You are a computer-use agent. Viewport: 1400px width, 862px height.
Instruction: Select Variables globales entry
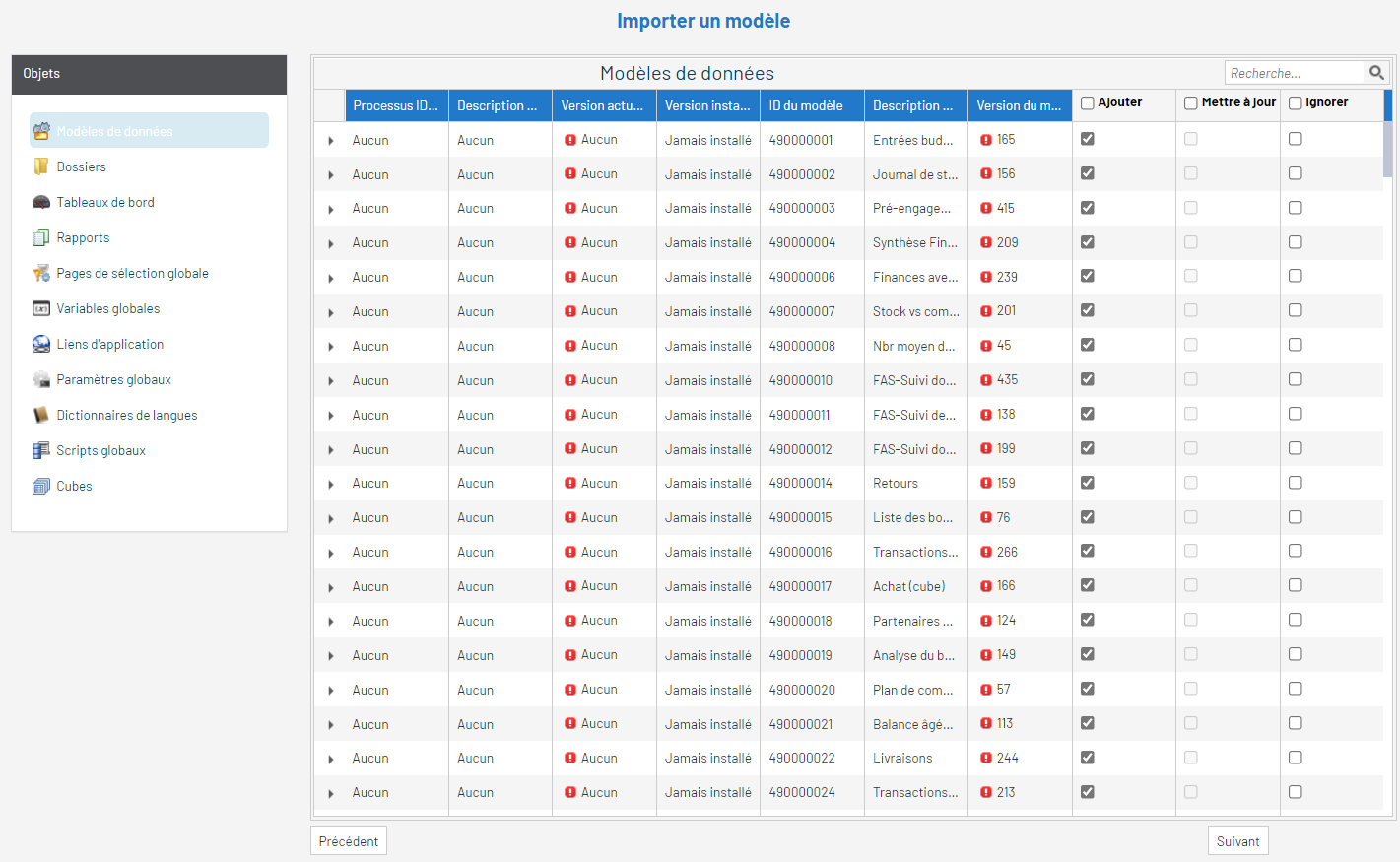[108, 308]
